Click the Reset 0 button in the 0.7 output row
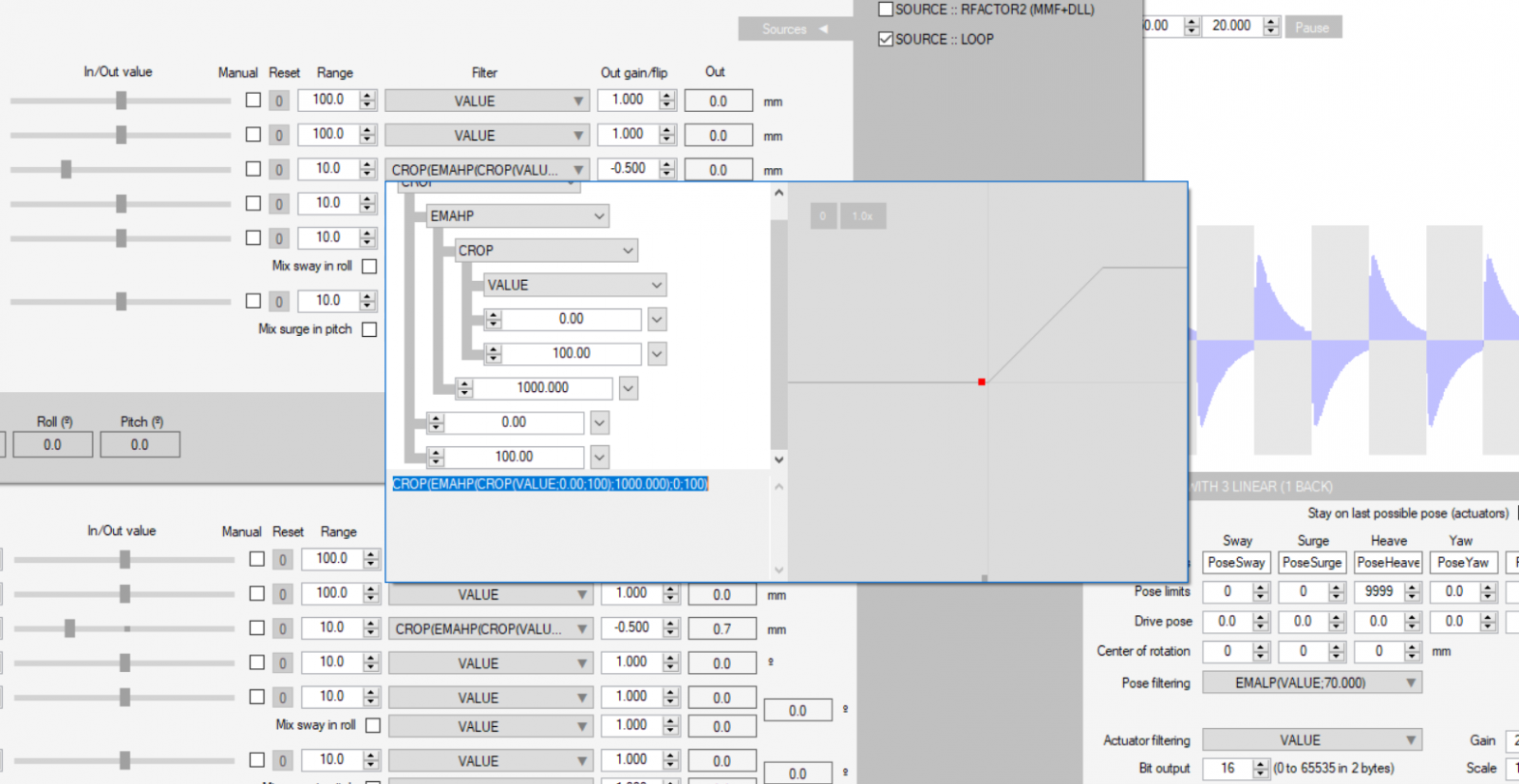Image resolution: width=1519 pixels, height=784 pixels. click(x=282, y=628)
